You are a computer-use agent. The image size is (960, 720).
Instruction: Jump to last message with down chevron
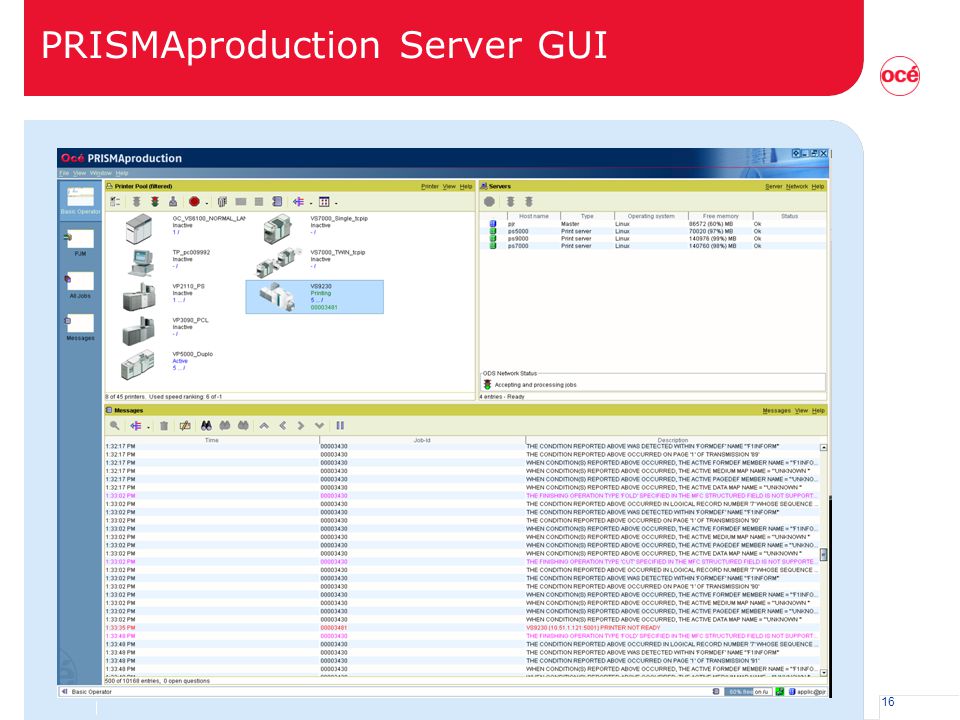coord(319,426)
